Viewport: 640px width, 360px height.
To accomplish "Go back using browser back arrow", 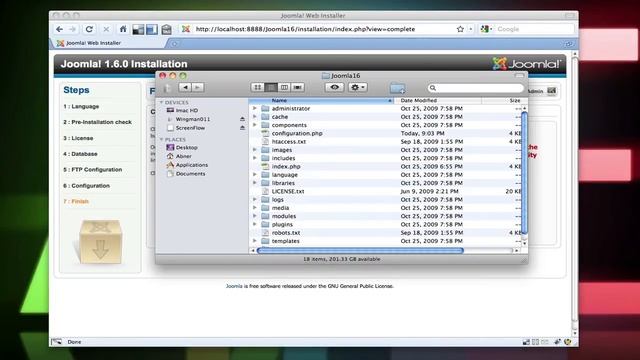I will pyautogui.click(x=60, y=29).
